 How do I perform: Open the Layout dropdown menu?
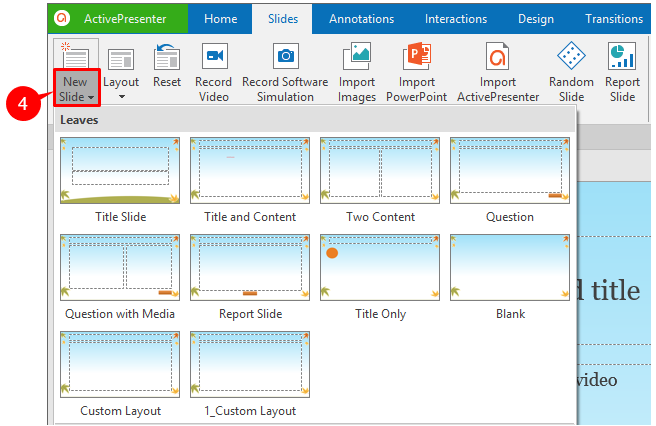(121, 73)
